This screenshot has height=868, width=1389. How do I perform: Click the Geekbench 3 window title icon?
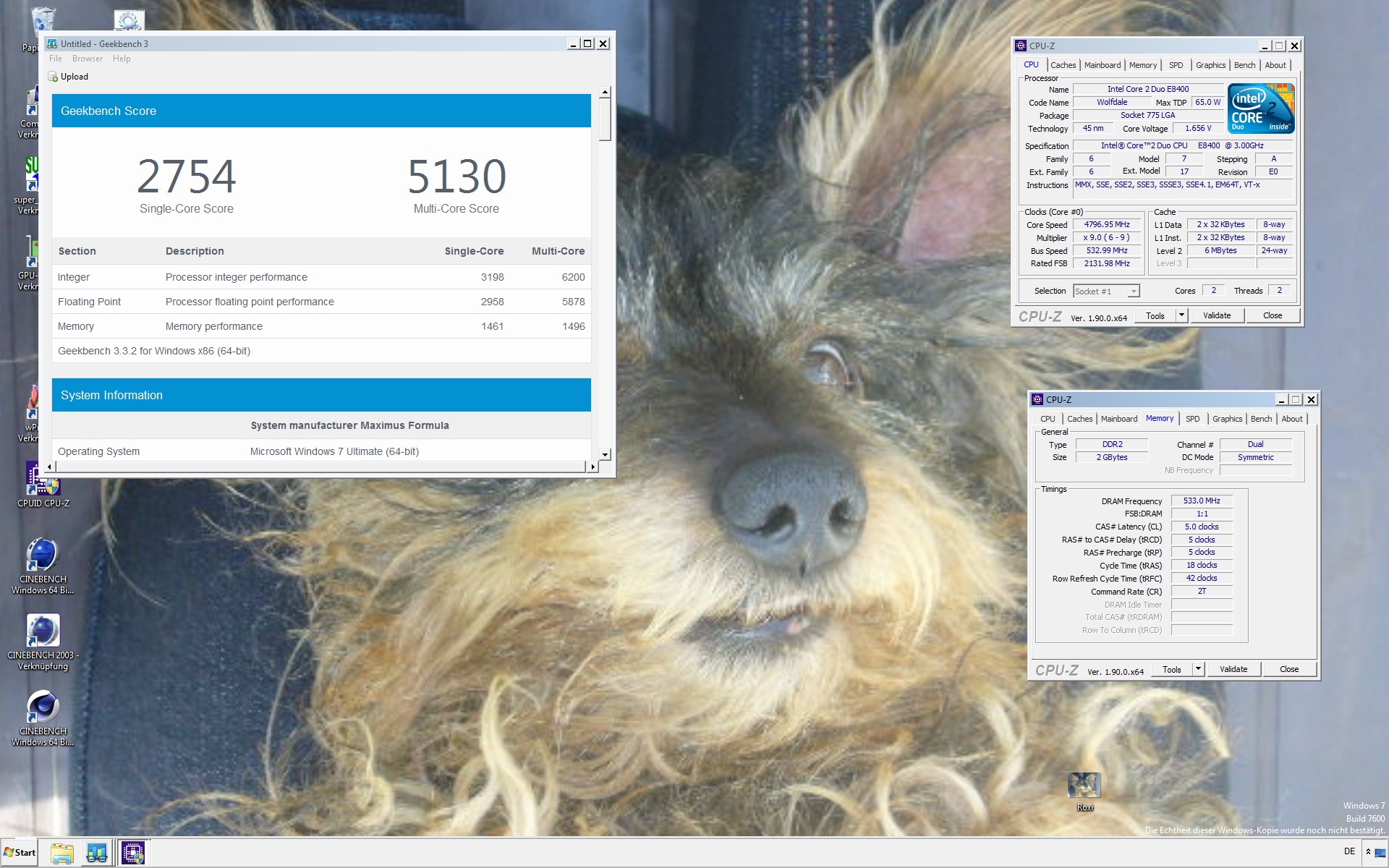(x=52, y=44)
